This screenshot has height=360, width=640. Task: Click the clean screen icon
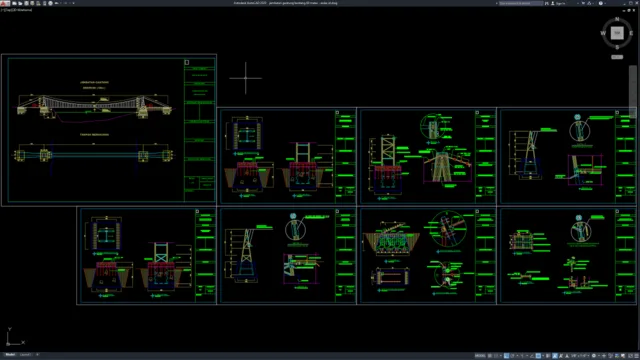pyautogui.click(x=631, y=356)
